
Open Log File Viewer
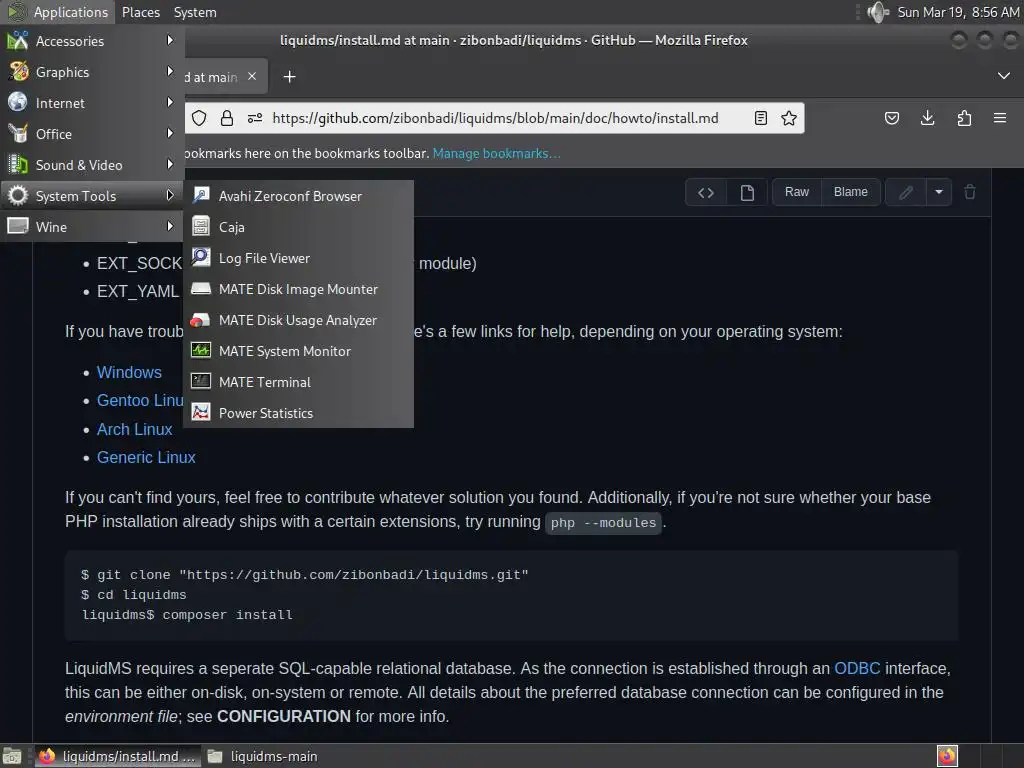coord(298,258)
